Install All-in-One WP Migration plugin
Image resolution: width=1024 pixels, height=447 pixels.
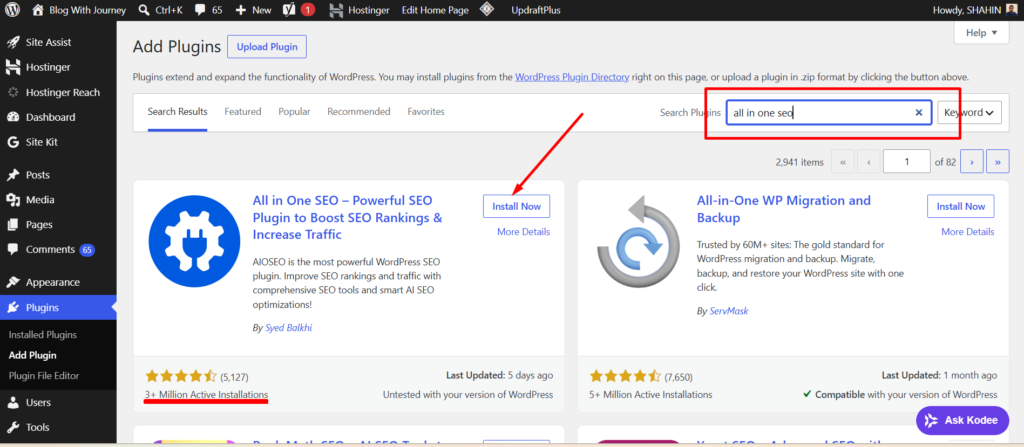[961, 206]
